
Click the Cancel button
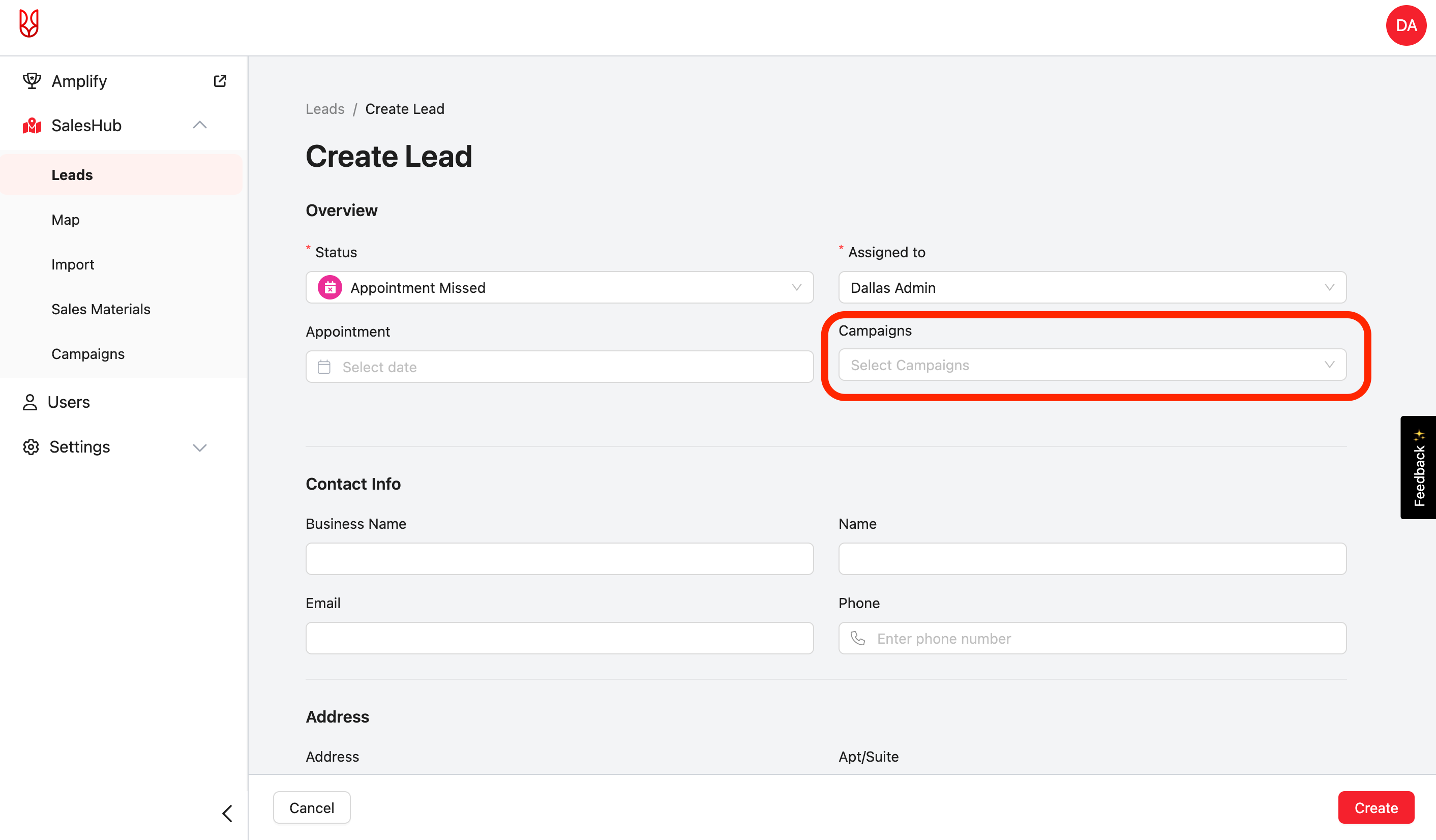(312, 808)
